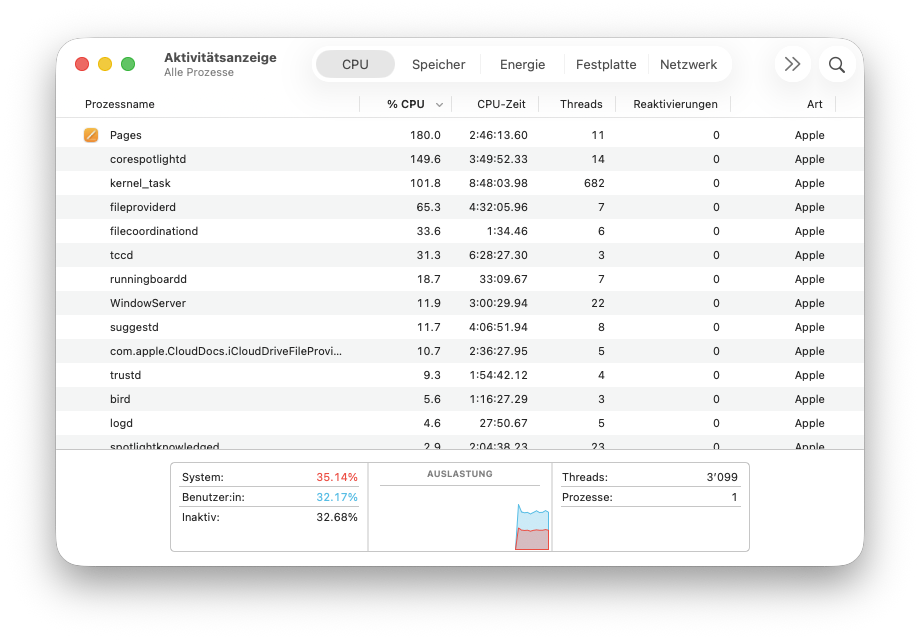Click System value 35.14%
Viewport: 920px width, 640px height.
(337, 478)
